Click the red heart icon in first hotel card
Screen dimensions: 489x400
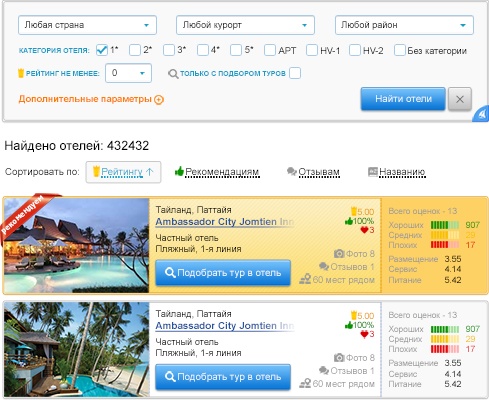coord(364,230)
